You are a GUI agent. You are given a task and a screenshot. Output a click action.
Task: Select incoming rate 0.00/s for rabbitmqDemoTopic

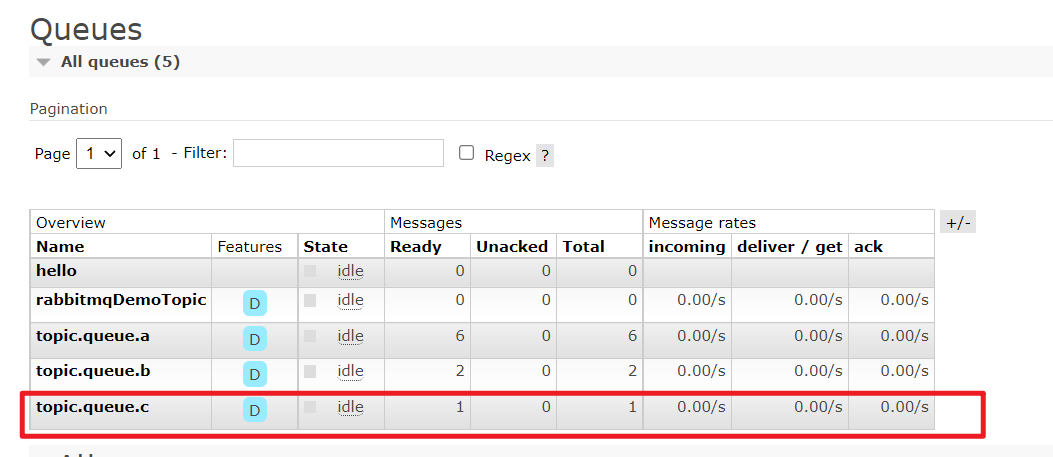click(701, 300)
